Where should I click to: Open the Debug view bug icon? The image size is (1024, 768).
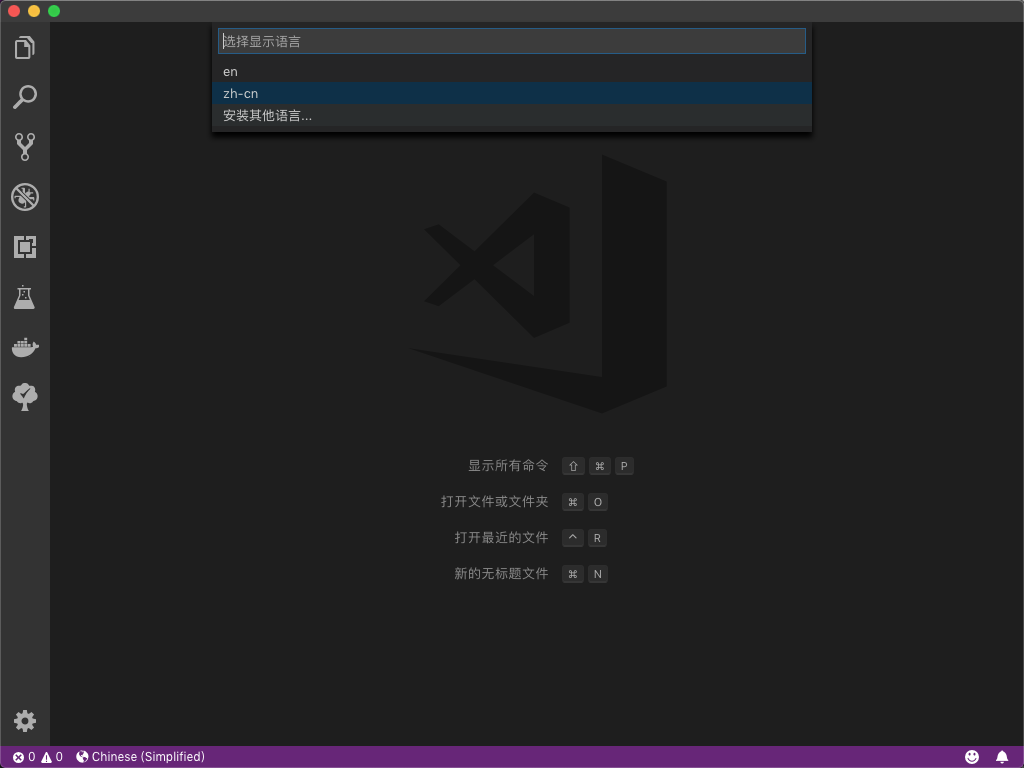[25, 197]
